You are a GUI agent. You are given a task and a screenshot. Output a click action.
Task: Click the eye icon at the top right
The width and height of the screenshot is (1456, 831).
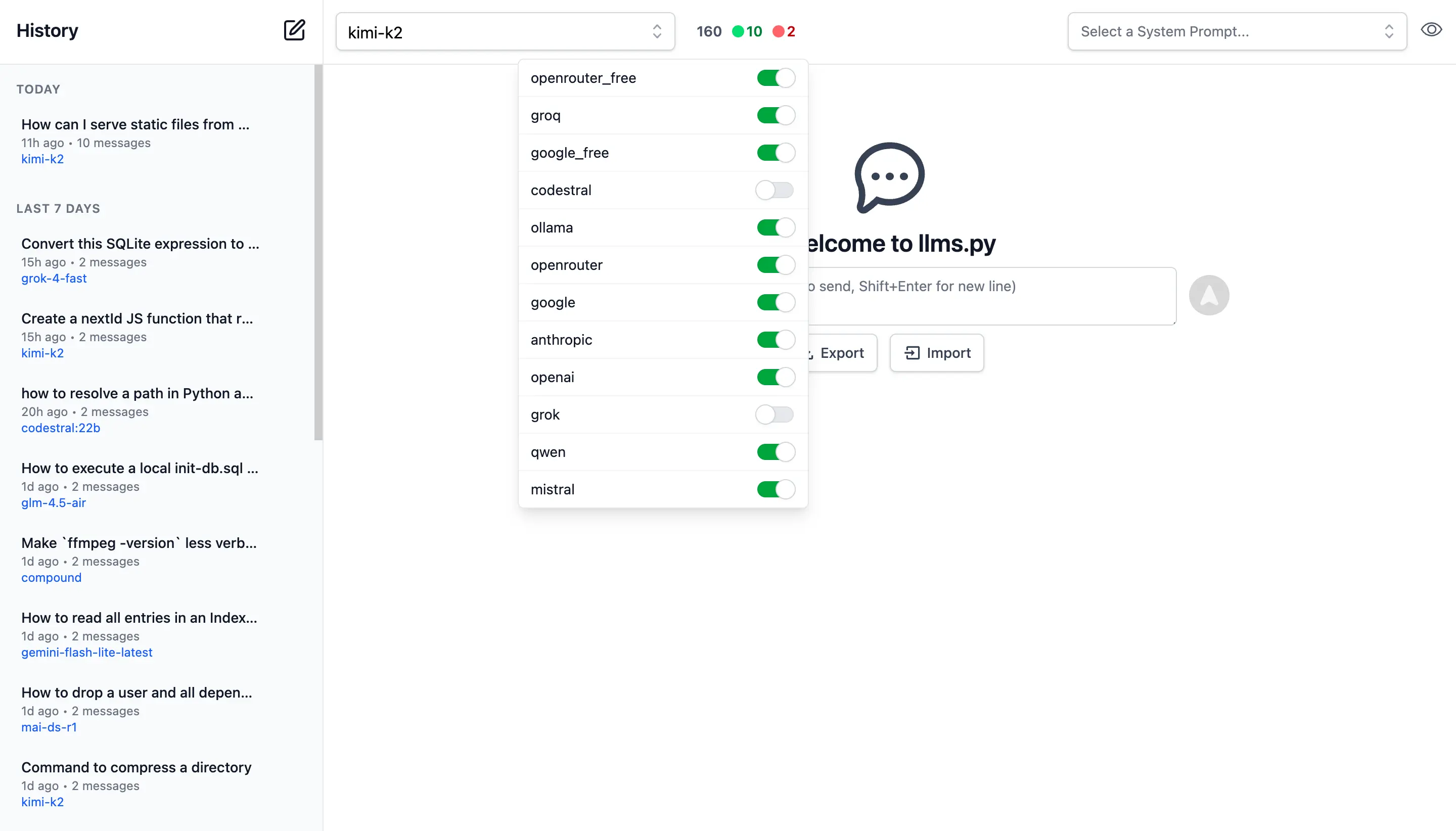1431,30
